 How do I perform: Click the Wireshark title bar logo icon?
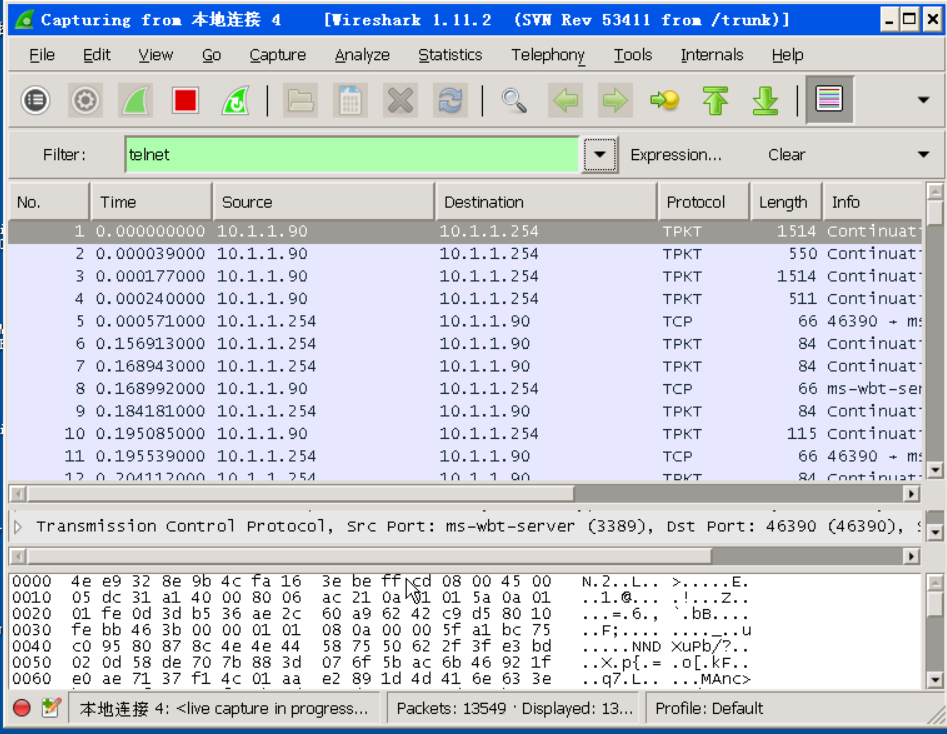click(25, 20)
